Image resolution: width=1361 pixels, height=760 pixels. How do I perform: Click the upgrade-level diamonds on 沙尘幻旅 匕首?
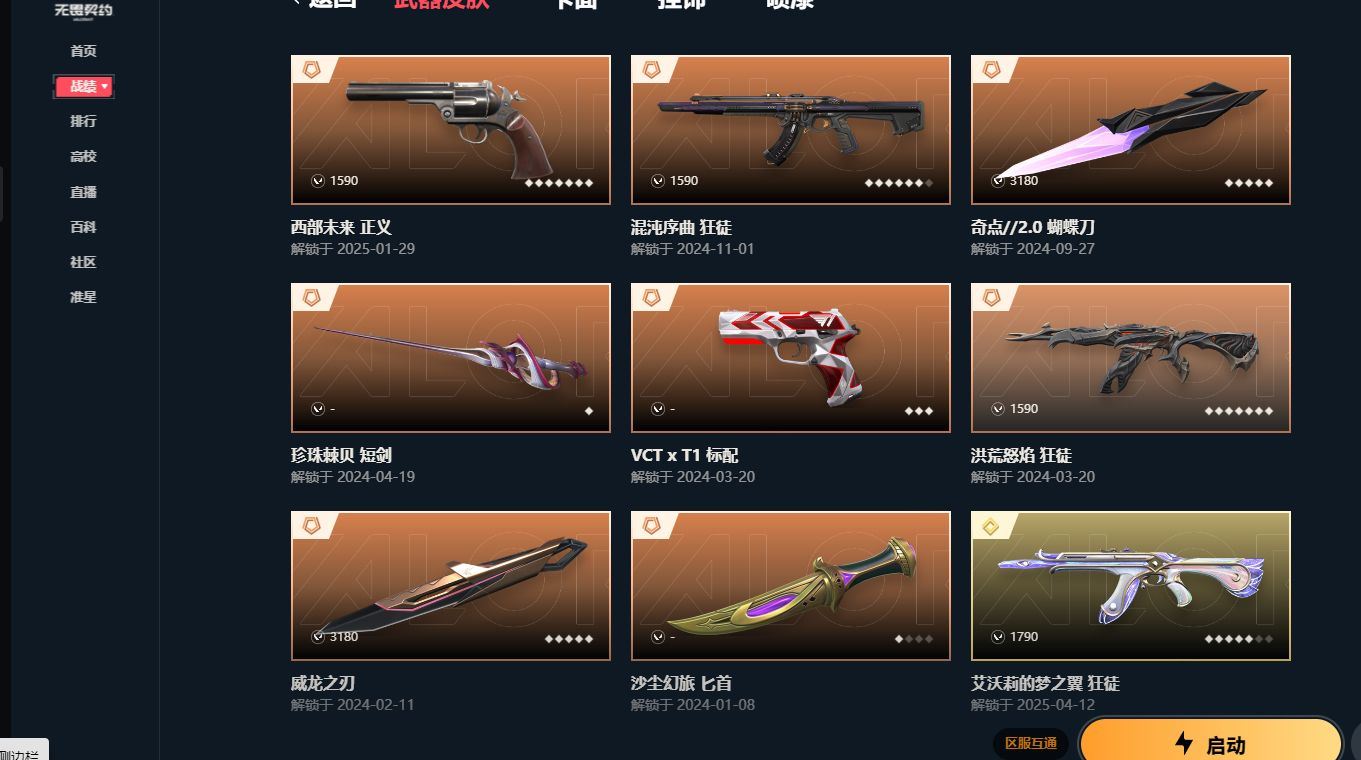coord(914,639)
